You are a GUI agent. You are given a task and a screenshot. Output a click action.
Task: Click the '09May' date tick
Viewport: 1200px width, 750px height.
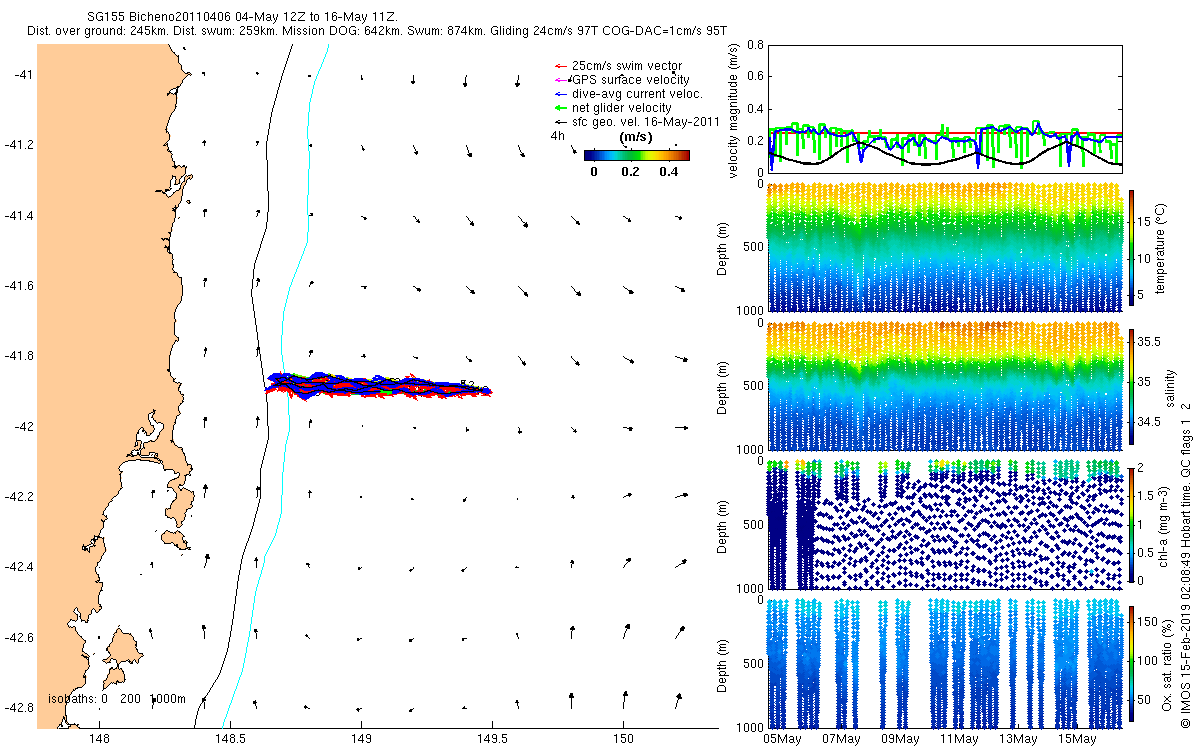900,740
